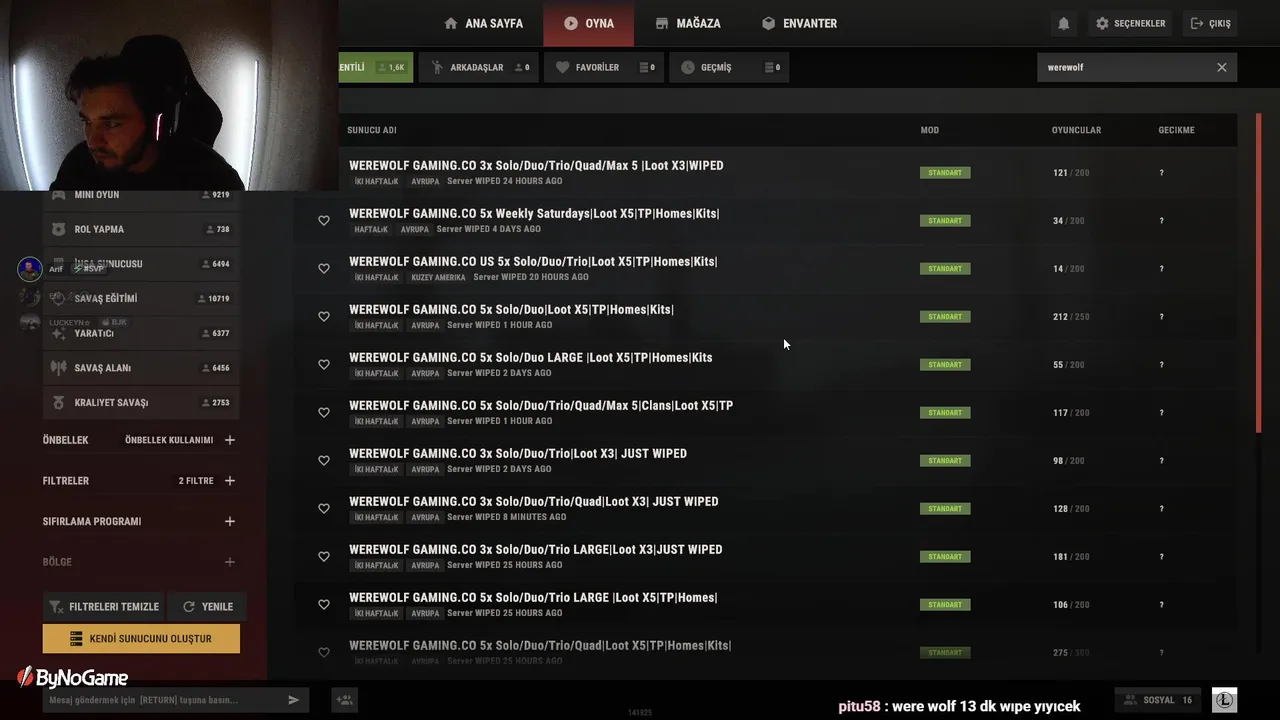1280x720 pixels.
Task: Click KENDİ SUNUCUNU OLUŞTUR button
Action: click(x=141, y=638)
